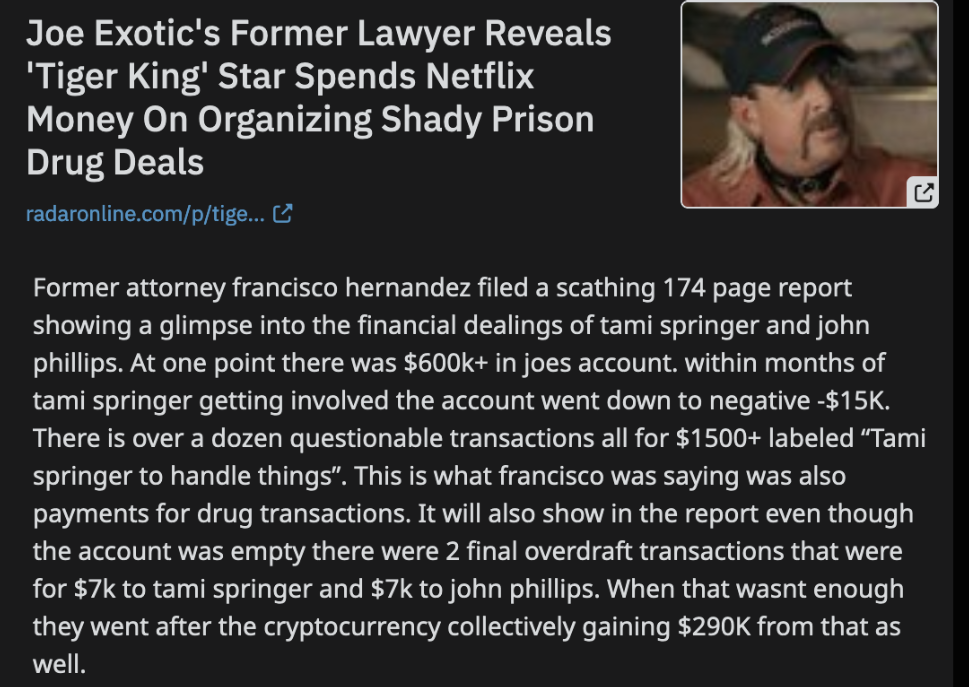
Task: Click the 'Drug Deals' title line
Action: [x=115, y=162]
